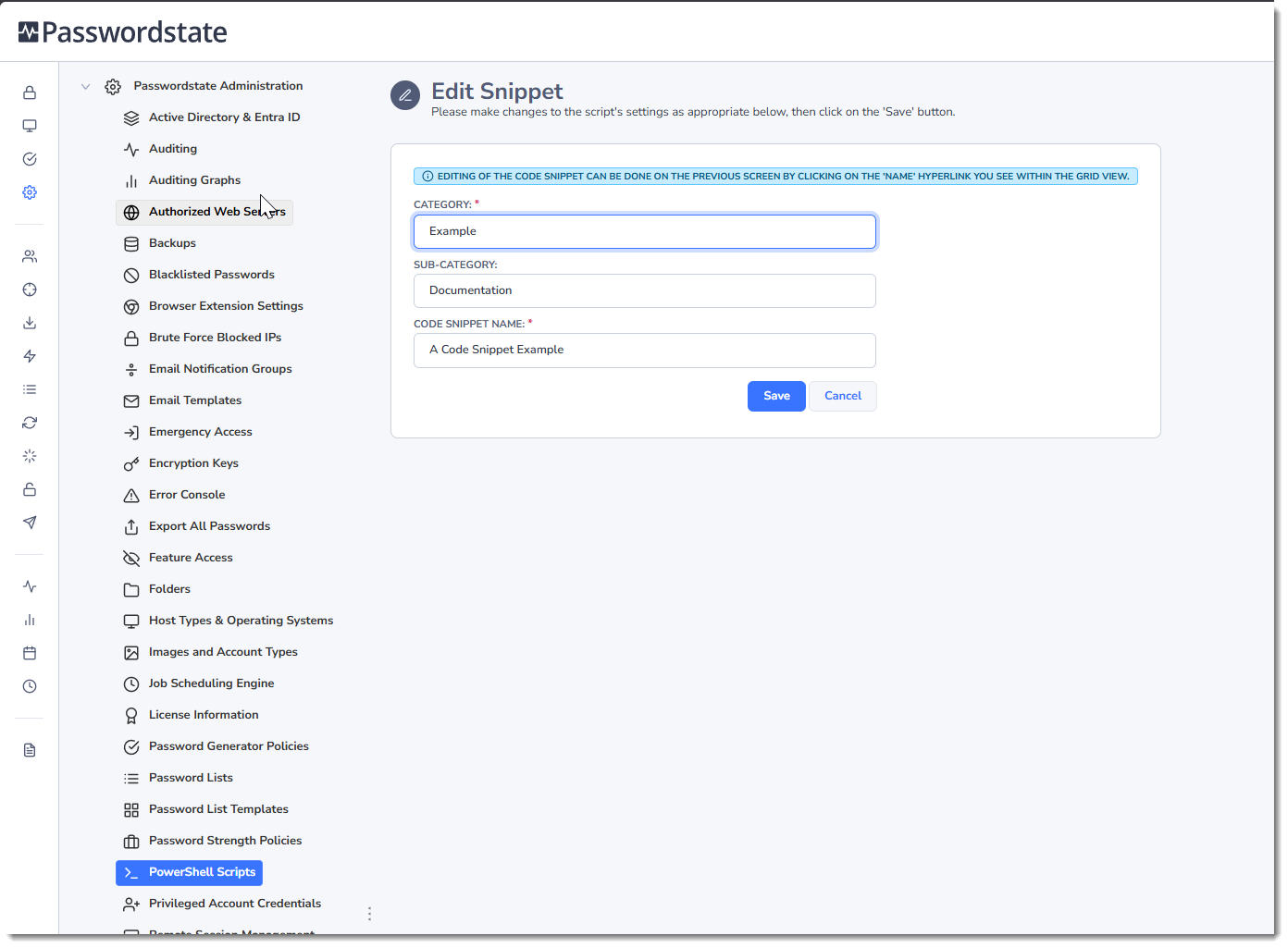Select the circled checkmark icon in the narrow icon rail

[x=30, y=159]
